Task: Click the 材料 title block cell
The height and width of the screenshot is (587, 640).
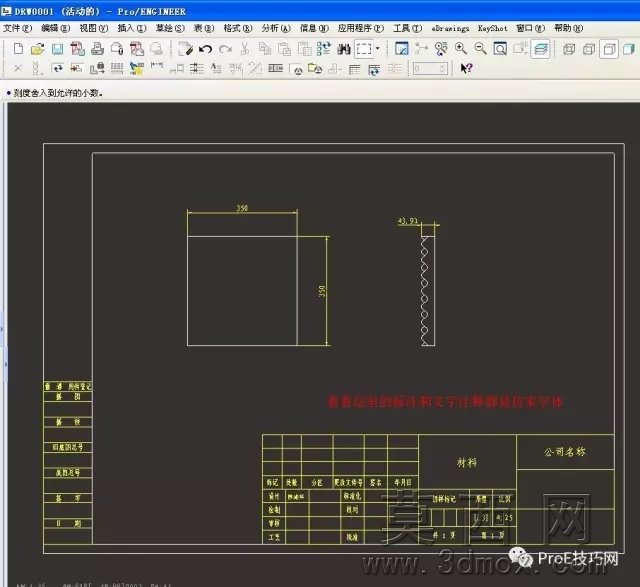Action: [x=467, y=462]
